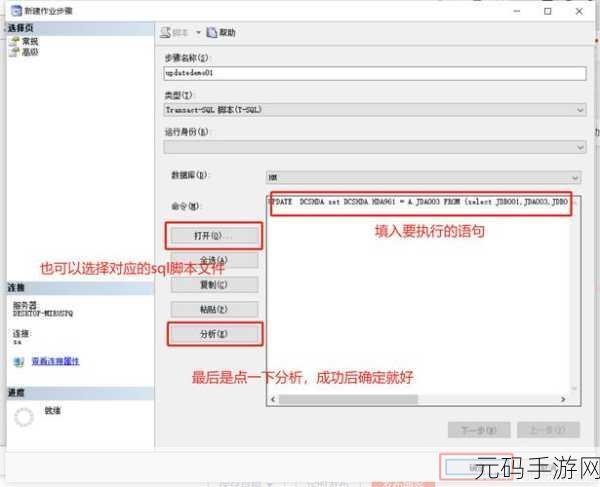This screenshot has height=487, width=600.
Task: Click the 步骤名称 input field
Action: [375, 73]
